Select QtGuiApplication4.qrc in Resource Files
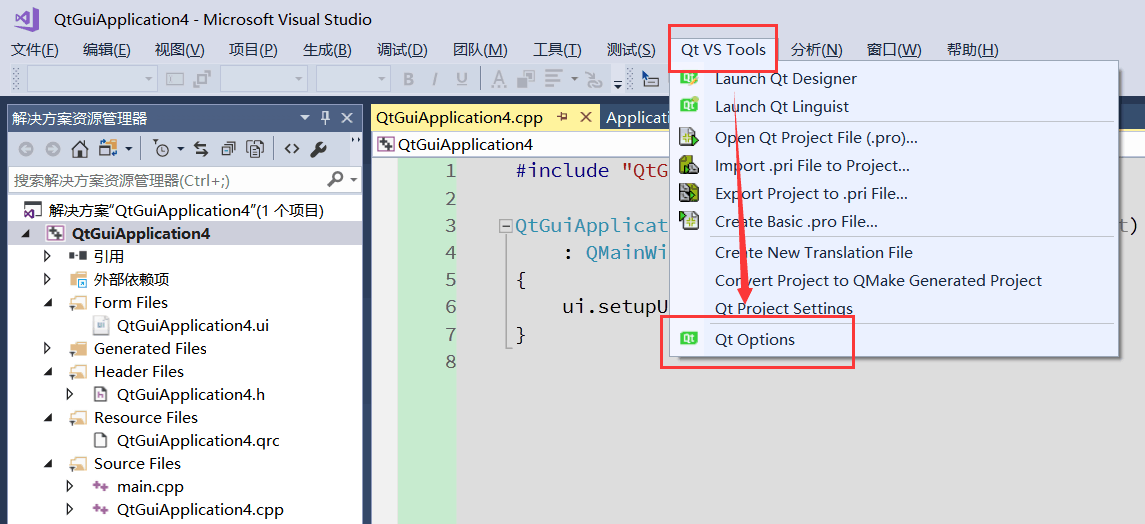The width and height of the screenshot is (1145, 524). tap(198, 441)
